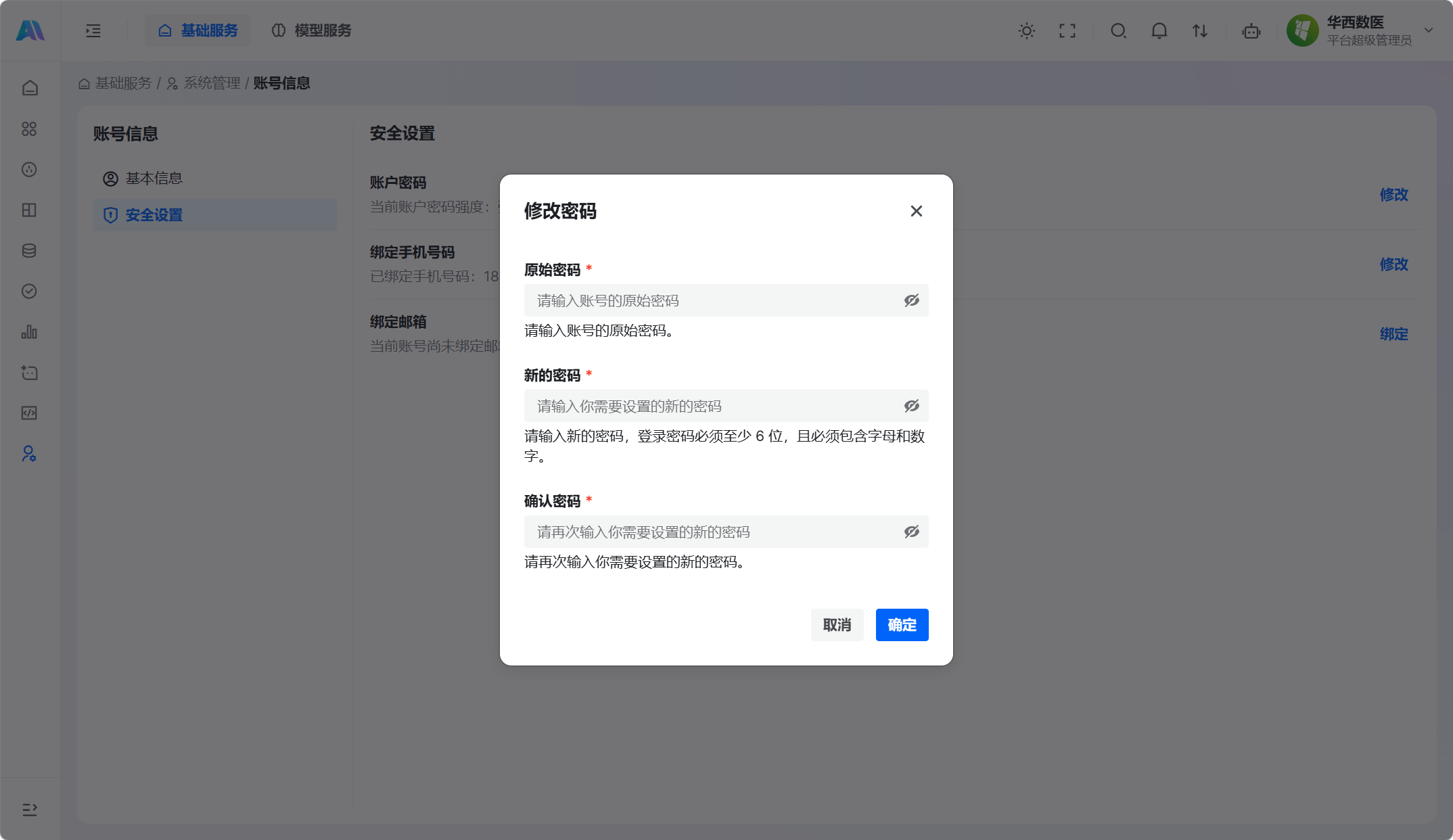The image size is (1453, 840).
Task: Click 绑定 link for 绑定邮箱
Action: point(1394,334)
